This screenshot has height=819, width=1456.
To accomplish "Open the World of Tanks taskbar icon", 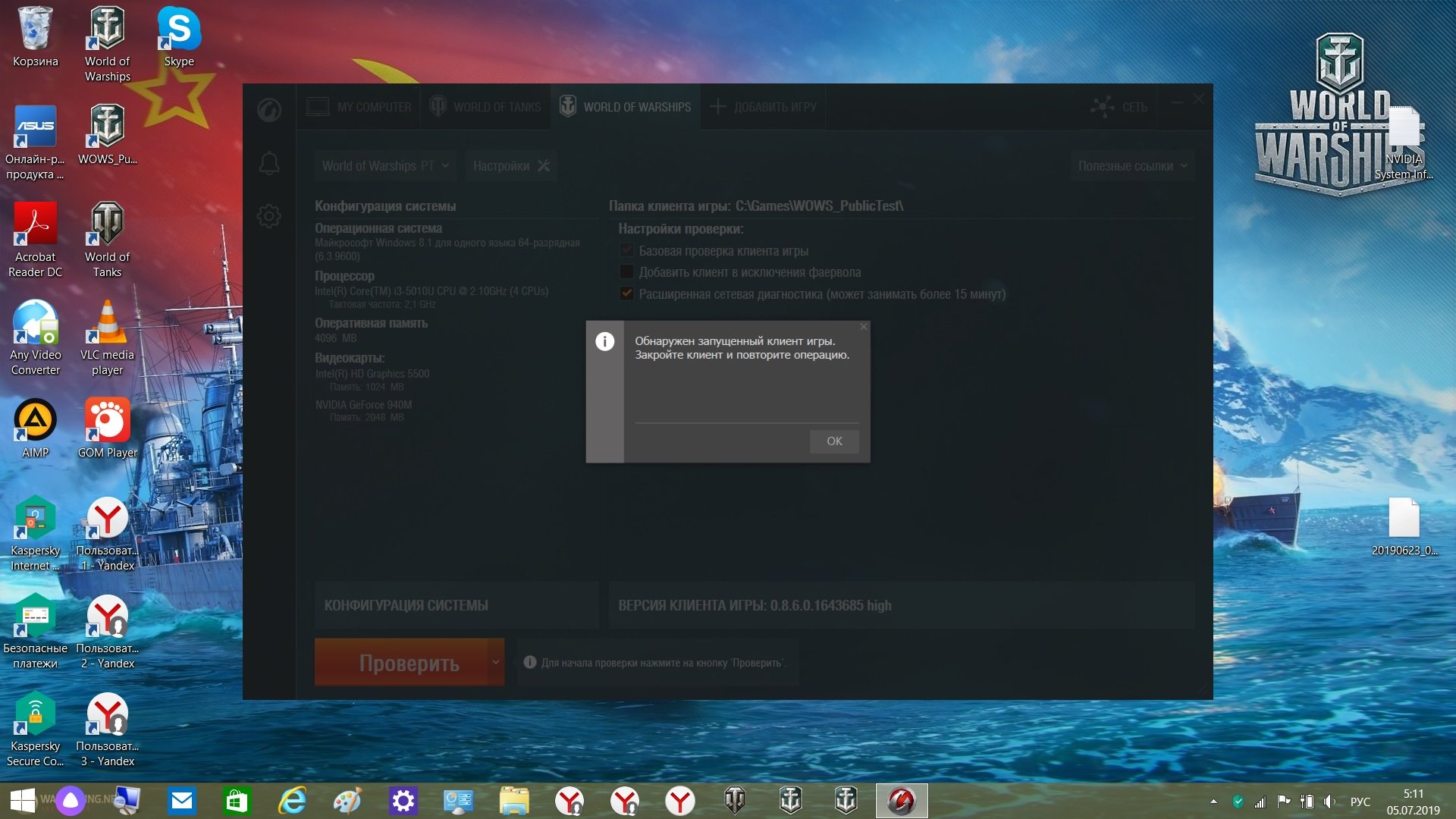I will click(x=736, y=801).
